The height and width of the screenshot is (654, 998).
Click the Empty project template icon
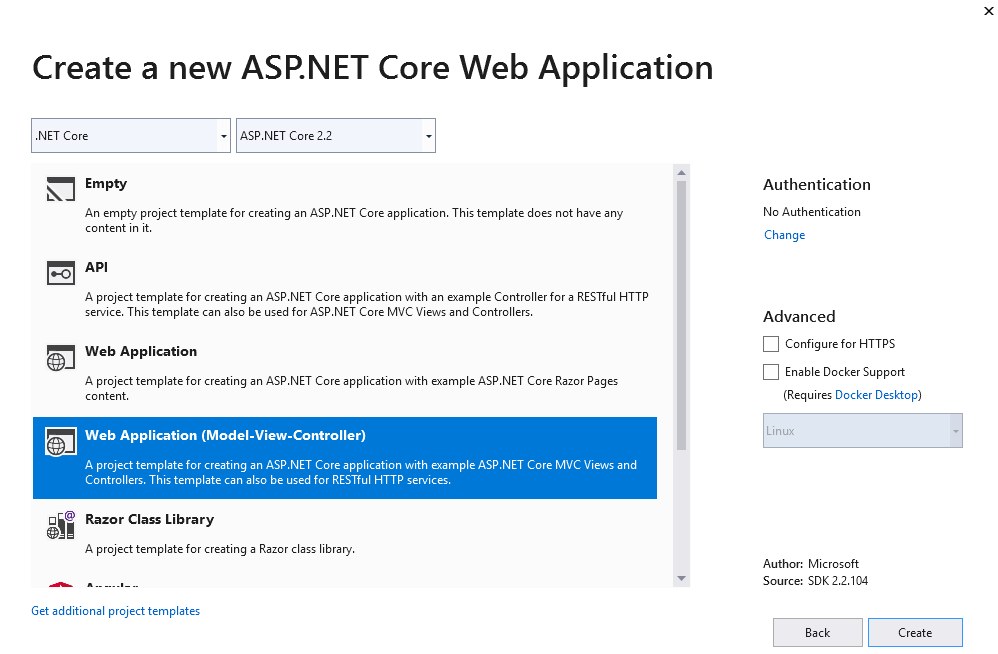click(59, 188)
